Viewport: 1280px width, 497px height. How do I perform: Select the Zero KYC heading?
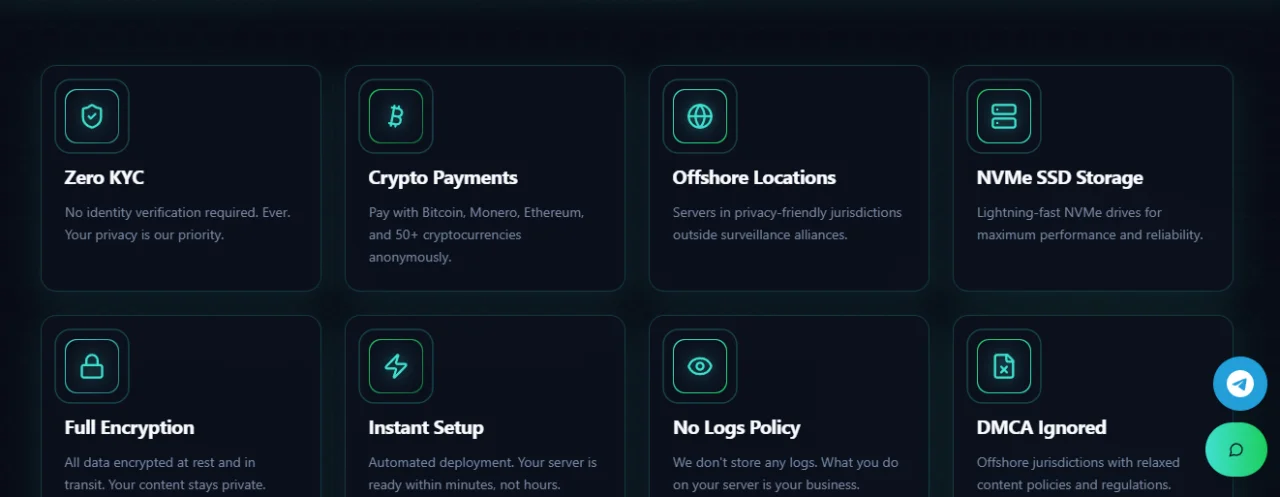point(105,178)
